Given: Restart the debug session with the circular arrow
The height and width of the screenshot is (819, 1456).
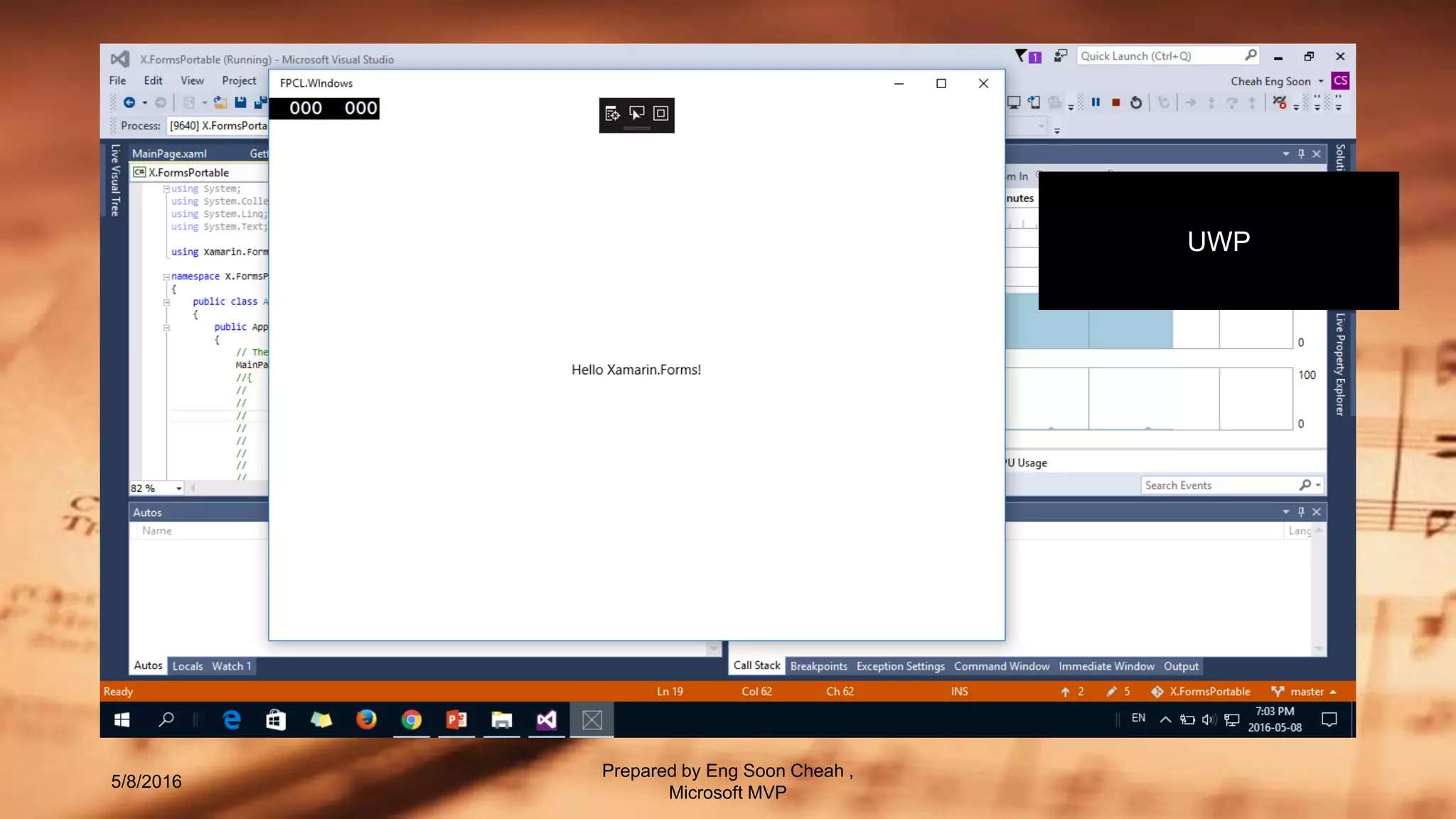Looking at the screenshot, I should [1136, 103].
